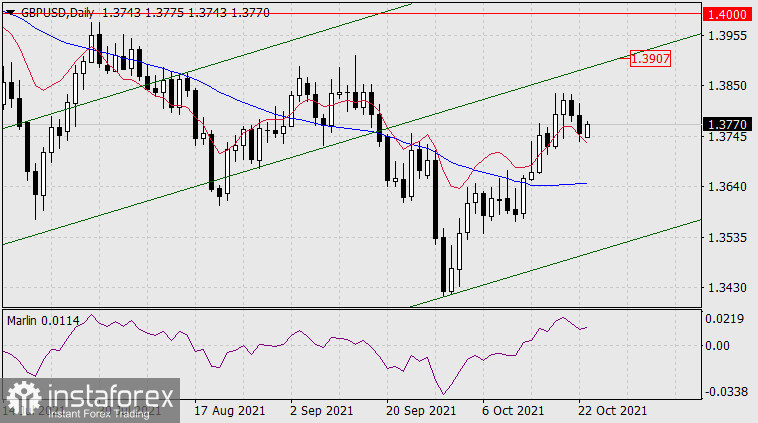The height and width of the screenshot is (423, 758).
Task: Click the last white candlestick on the chart
Action: coord(587,131)
